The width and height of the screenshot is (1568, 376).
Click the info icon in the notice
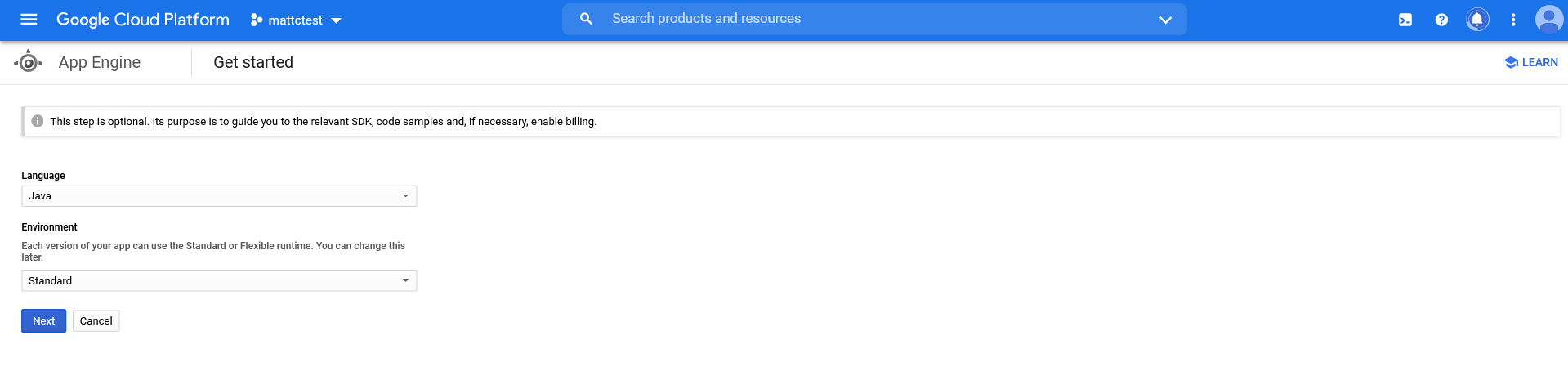pos(37,121)
